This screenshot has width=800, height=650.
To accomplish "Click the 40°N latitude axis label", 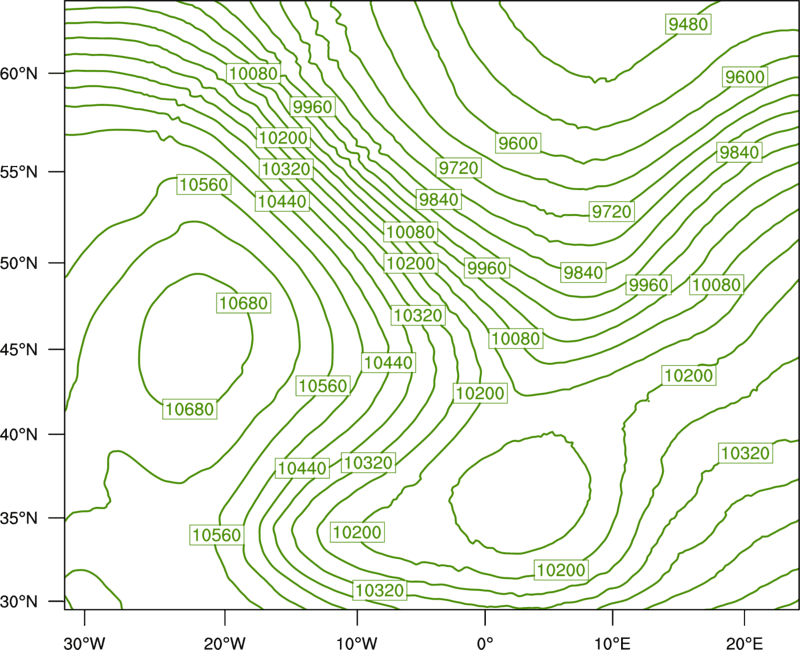I will tap(19, 435).
